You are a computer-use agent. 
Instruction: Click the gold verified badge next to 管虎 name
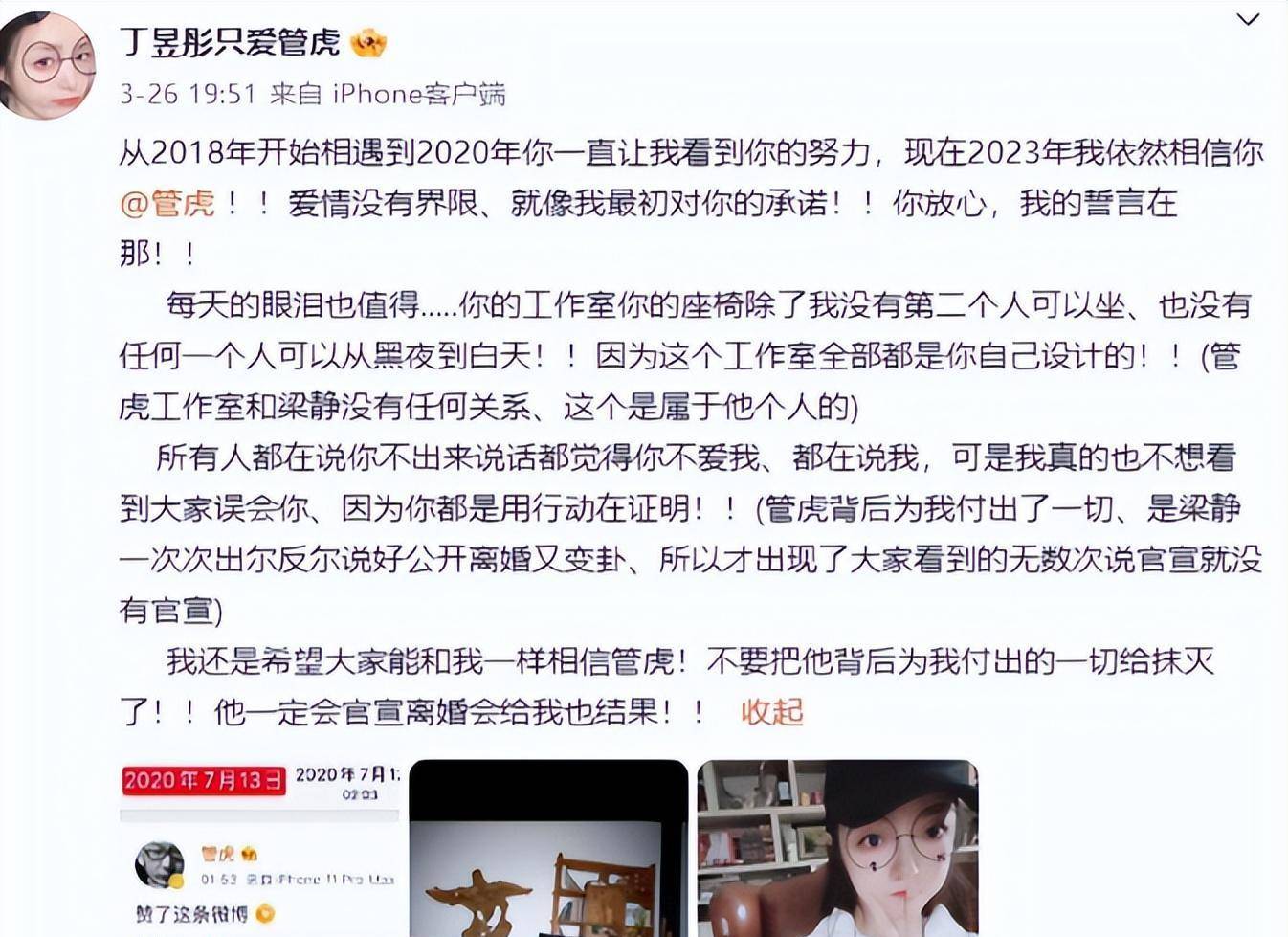point(250,853)
